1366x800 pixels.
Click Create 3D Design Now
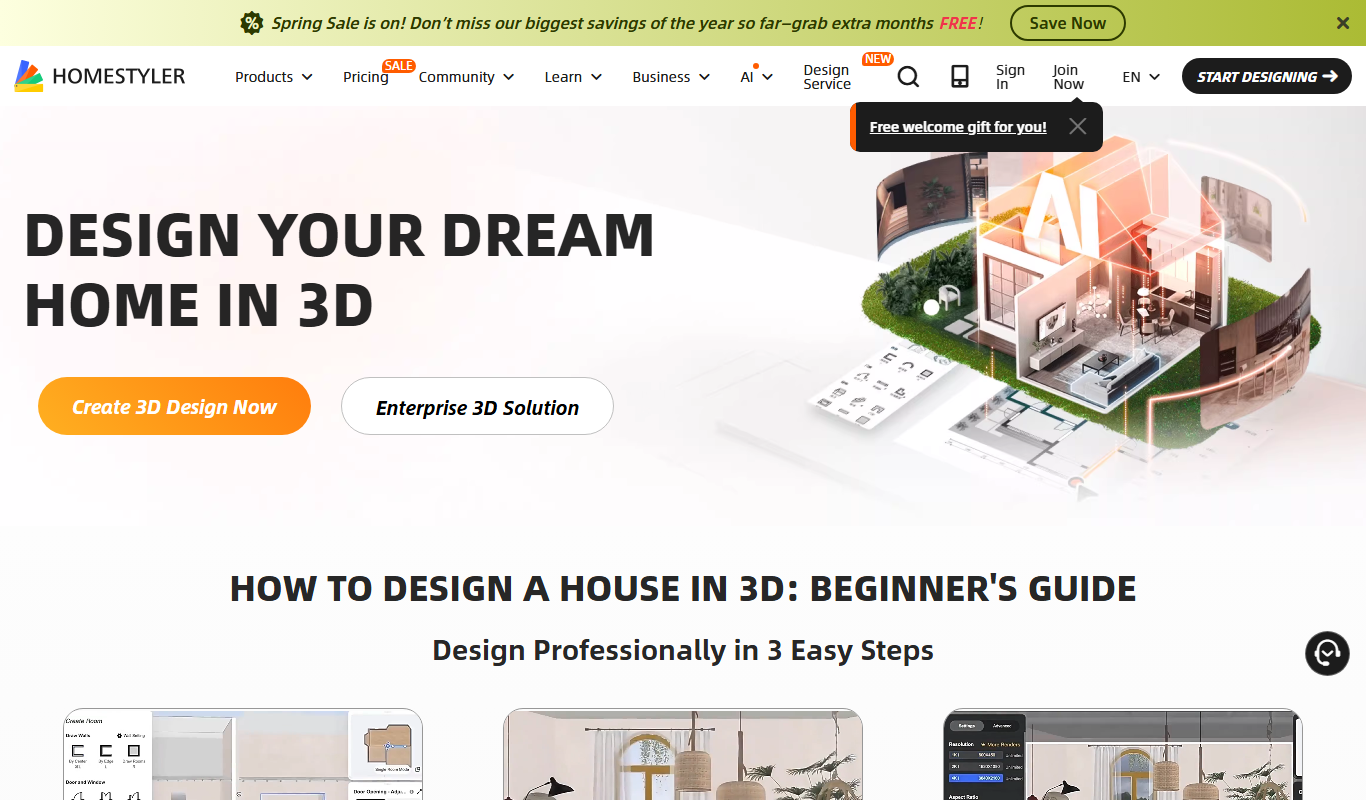click(174, 406)
